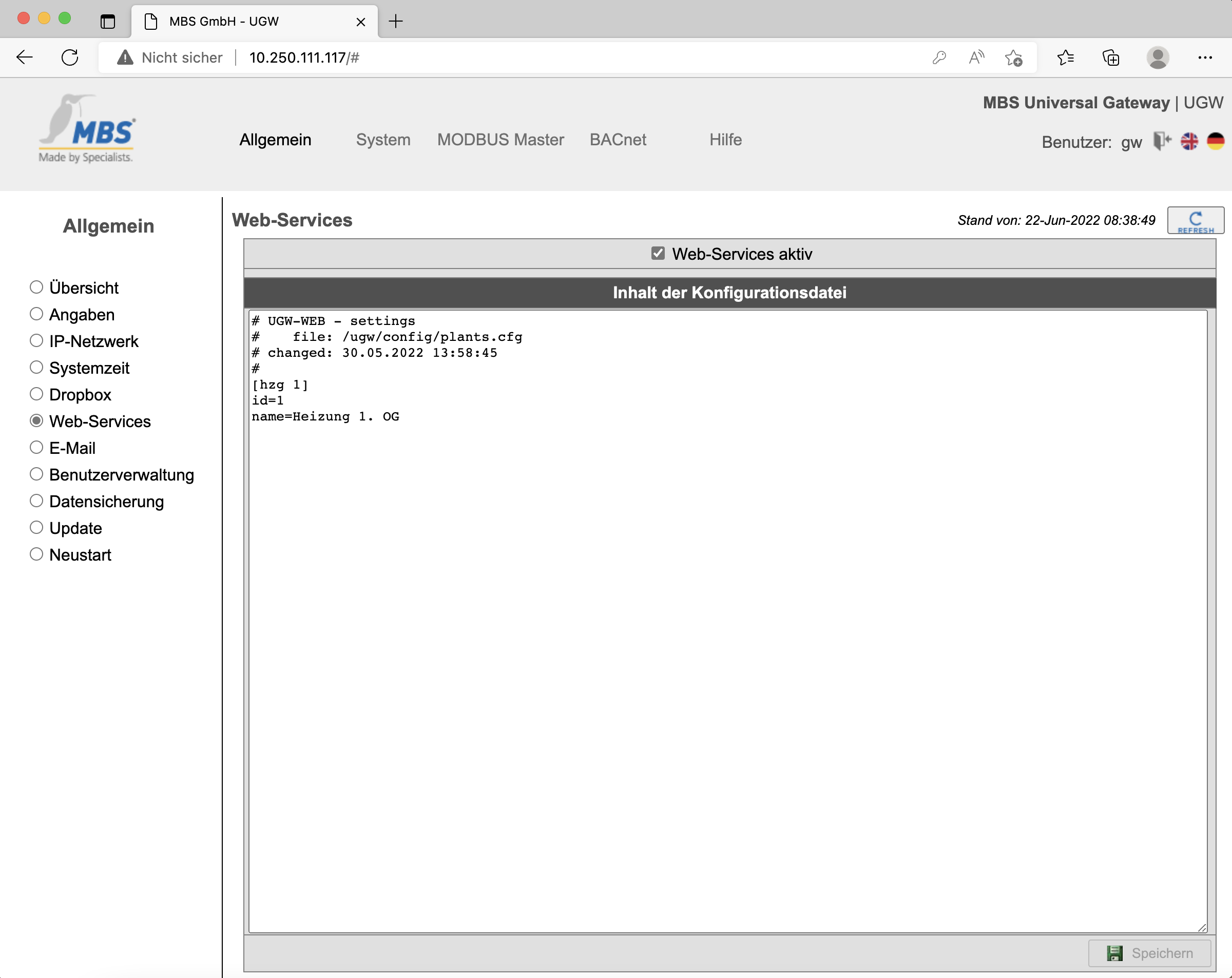Open the tab actions menu
The width and height of the screenshot is (1232, 978).
(108, 21)
